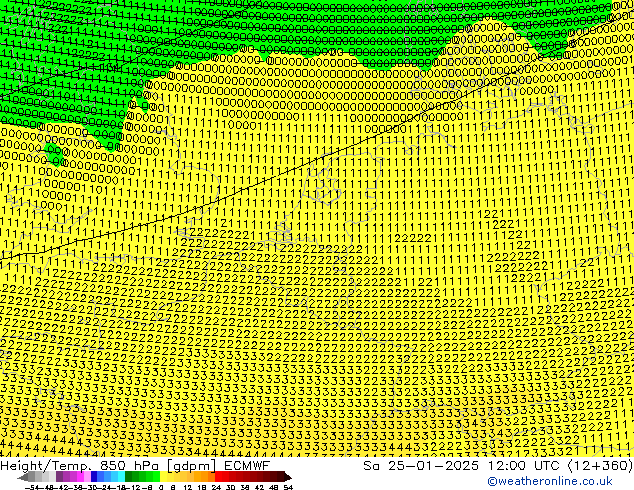The image size is (634, 490).
Task: Pick the dark blue legend swatch near -30
Action: coord(94,477)
